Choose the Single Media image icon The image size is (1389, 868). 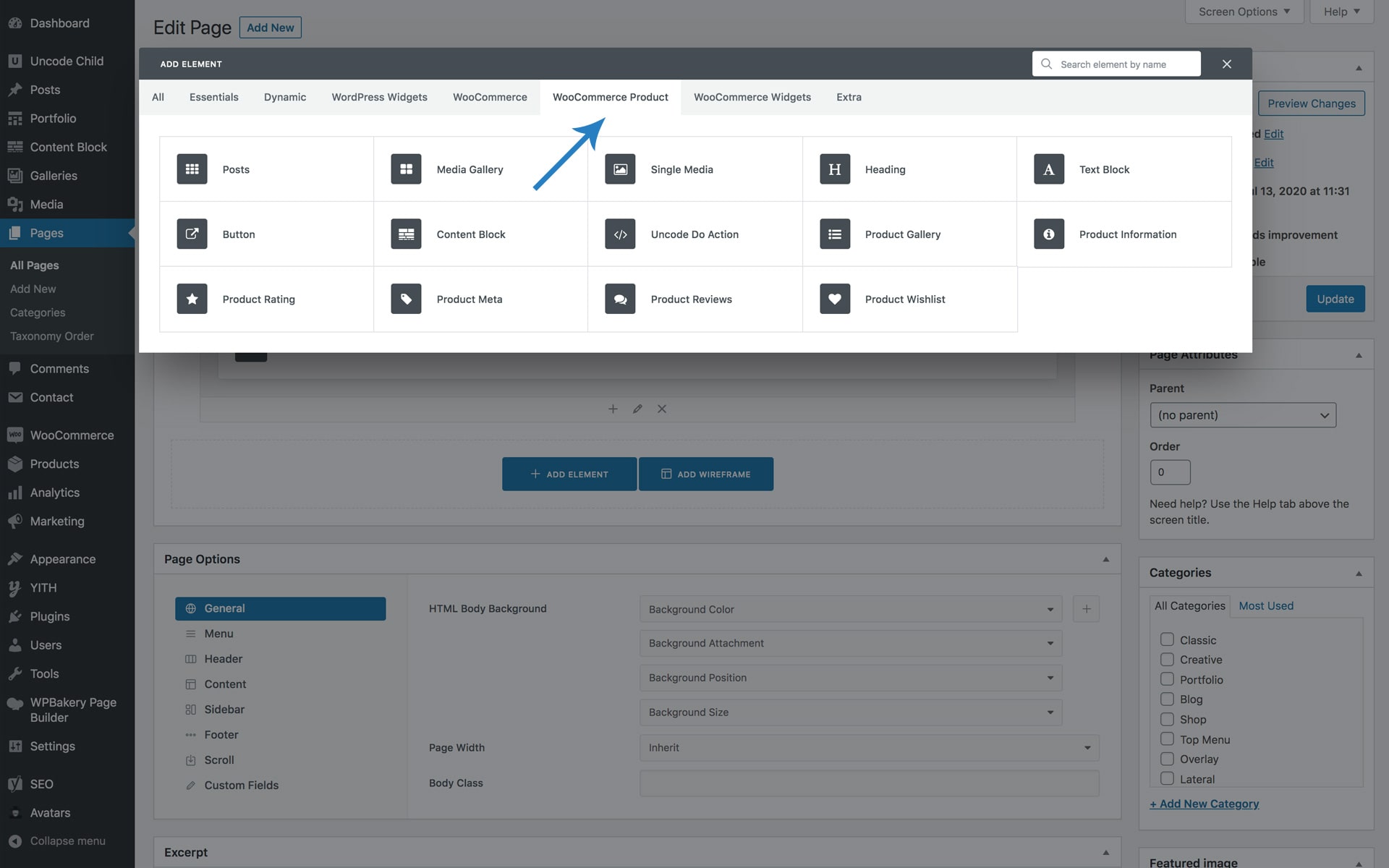click(620, 169)
